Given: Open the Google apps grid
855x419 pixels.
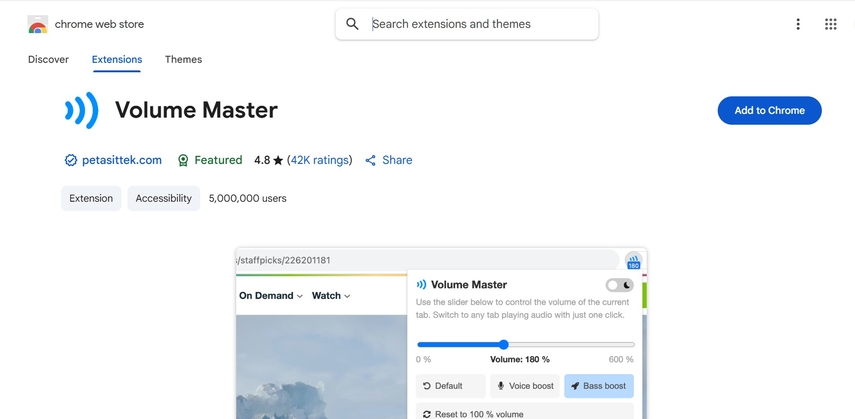Looking at the screenshot, I should (x=830, y=24).
